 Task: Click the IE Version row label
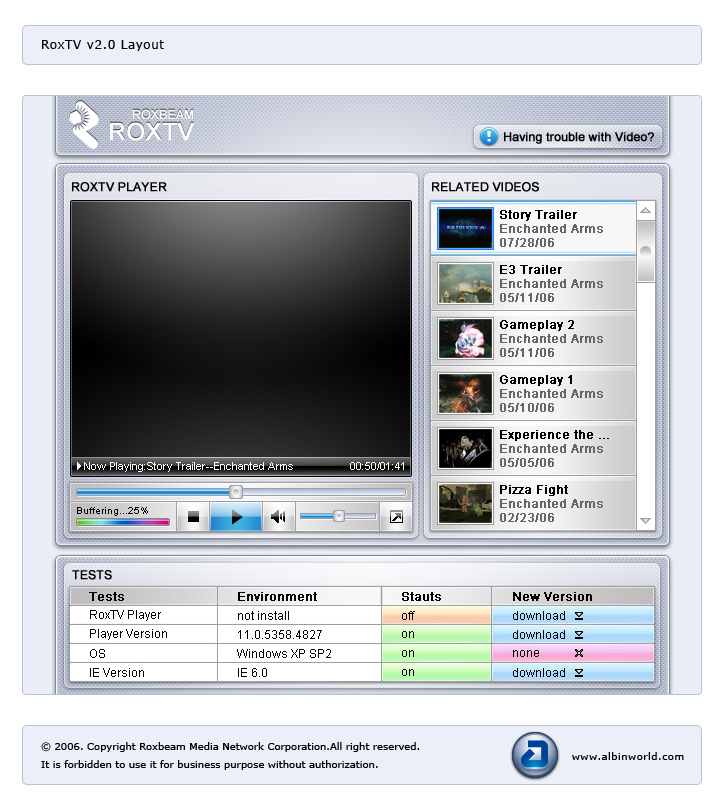pyautogui.click(x=117, y=673)
